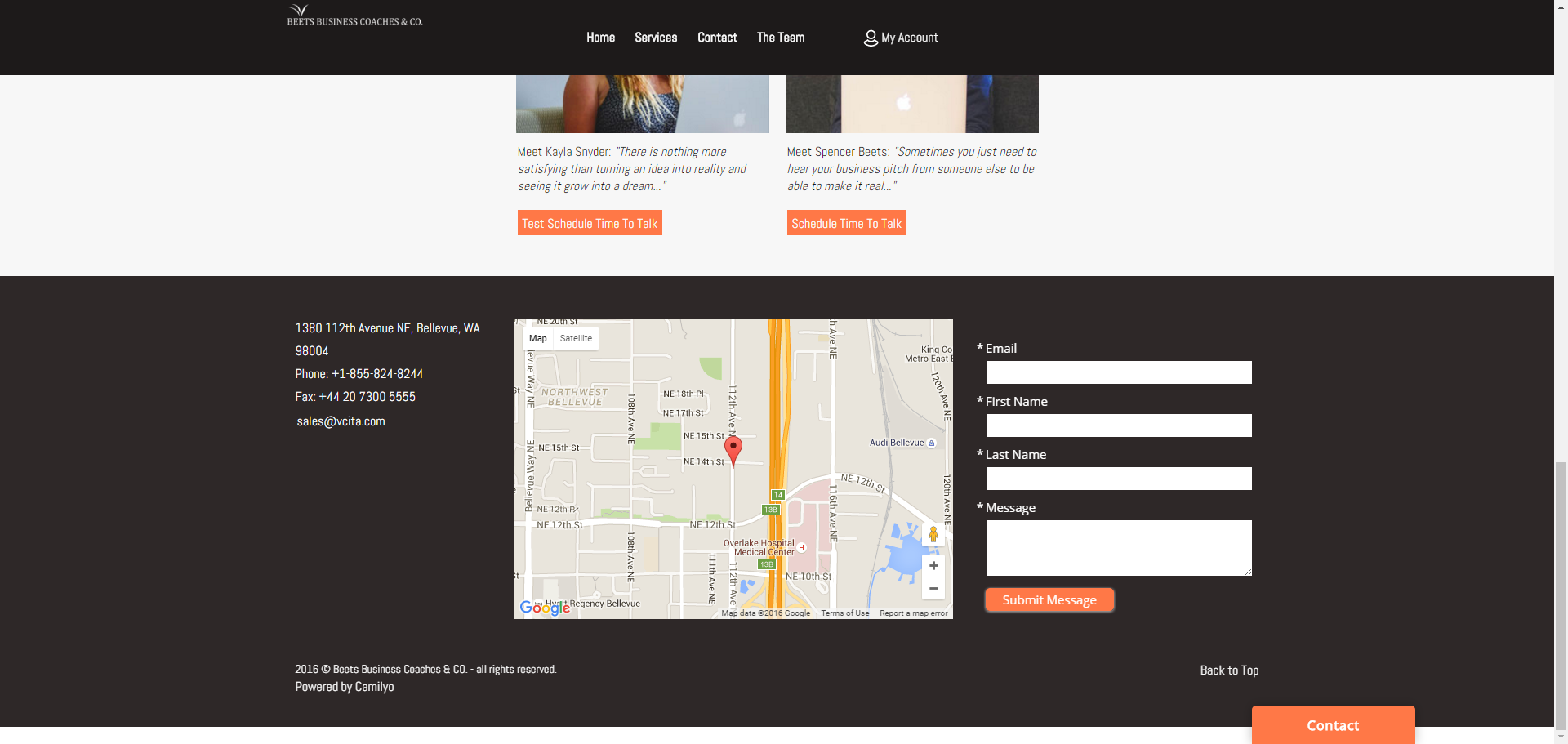Click the Overlake Hospital marker icon

tap(801, 548)
